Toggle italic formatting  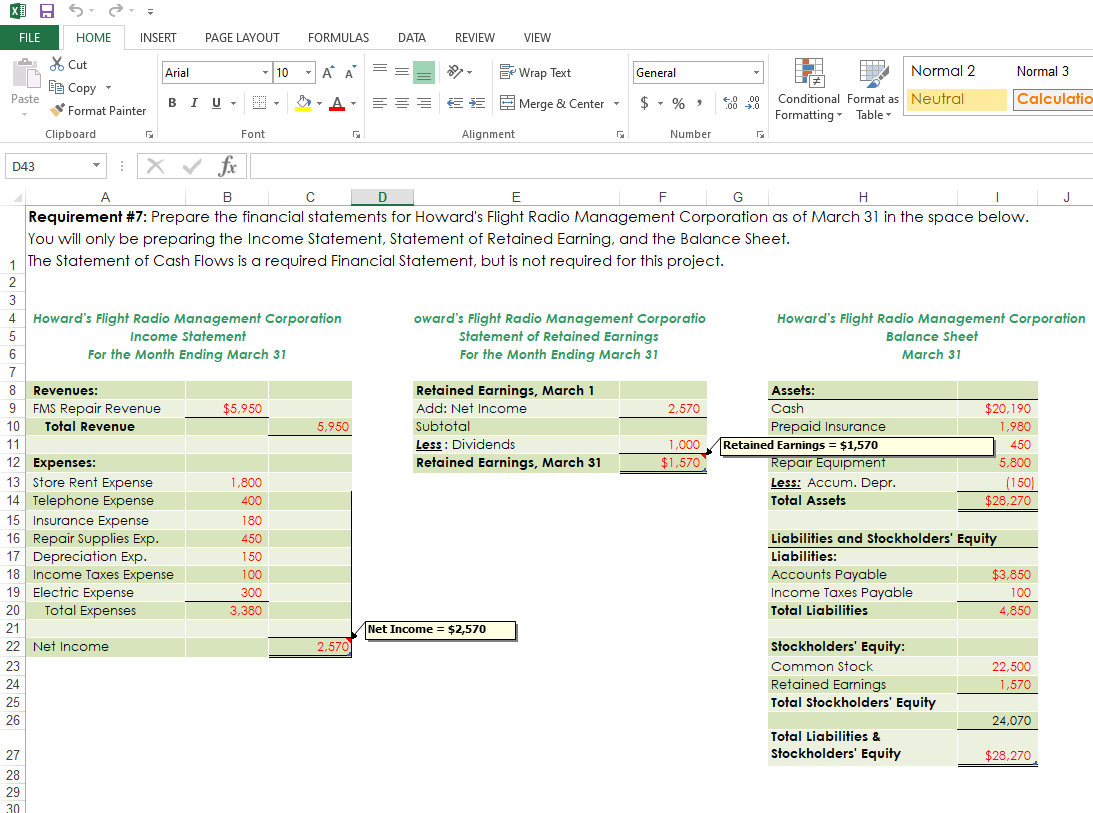pyautogui.click(x=192, y=103)
